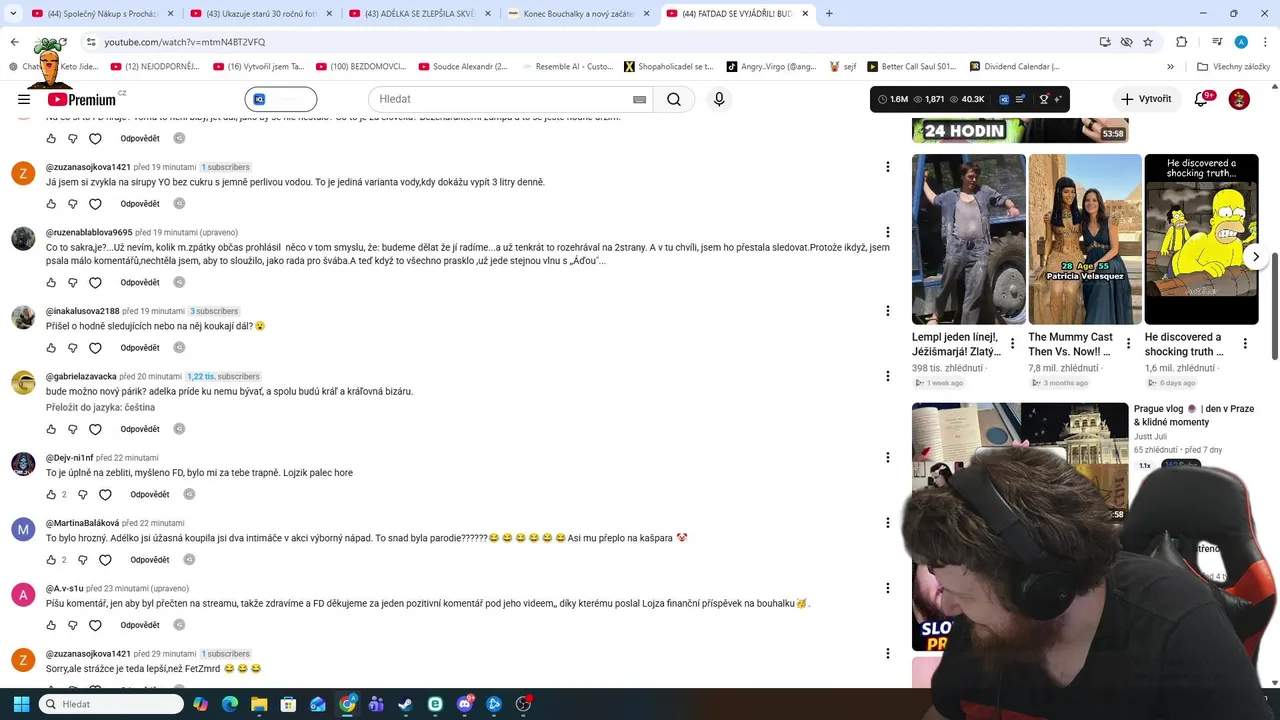Viewport: 1280px width, 720px height.
Task: Open He discovered a shocking truth options
Action: (1245, 344)
